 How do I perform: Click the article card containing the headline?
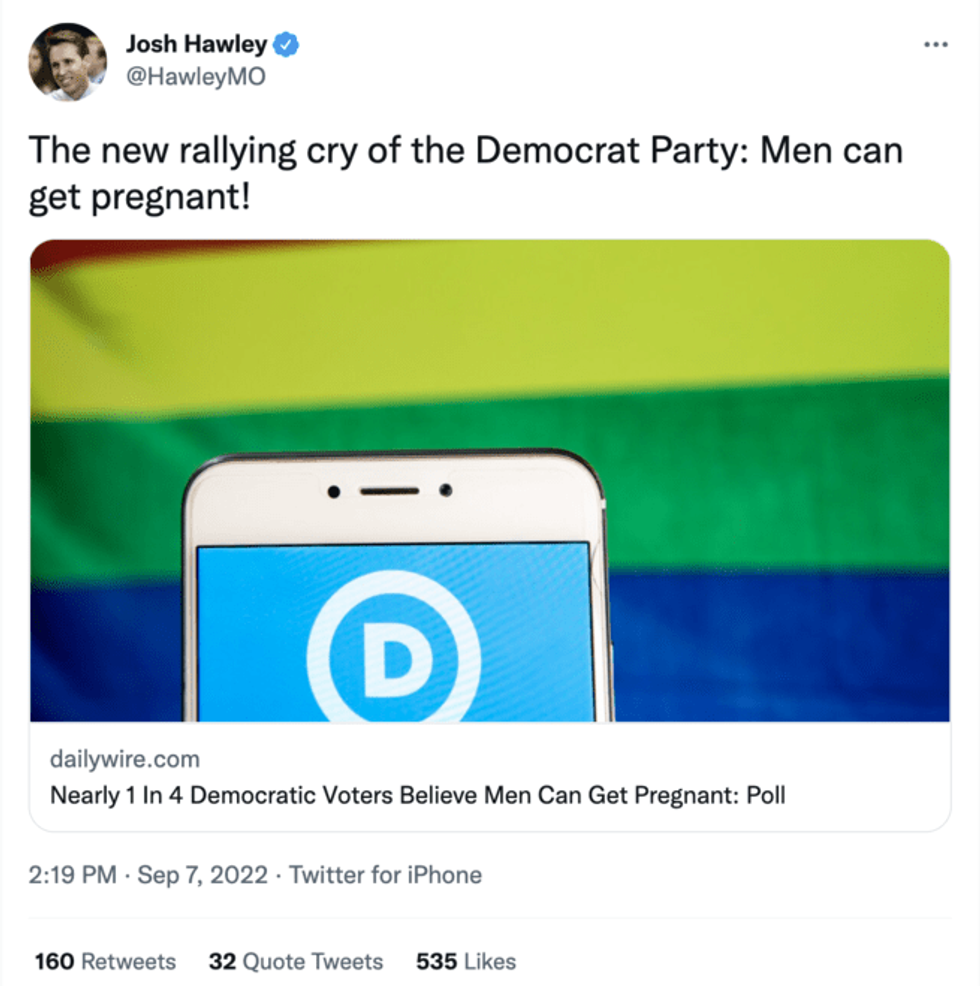pos(490,778)
